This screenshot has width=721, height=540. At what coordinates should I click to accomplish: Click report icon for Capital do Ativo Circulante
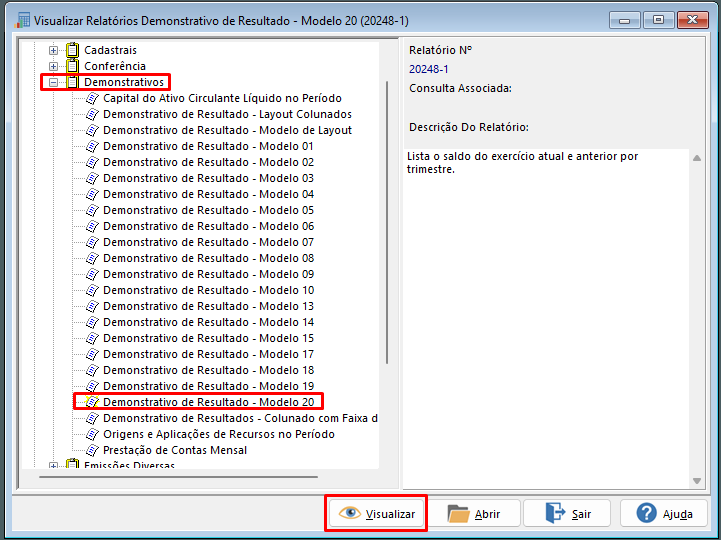92,98
